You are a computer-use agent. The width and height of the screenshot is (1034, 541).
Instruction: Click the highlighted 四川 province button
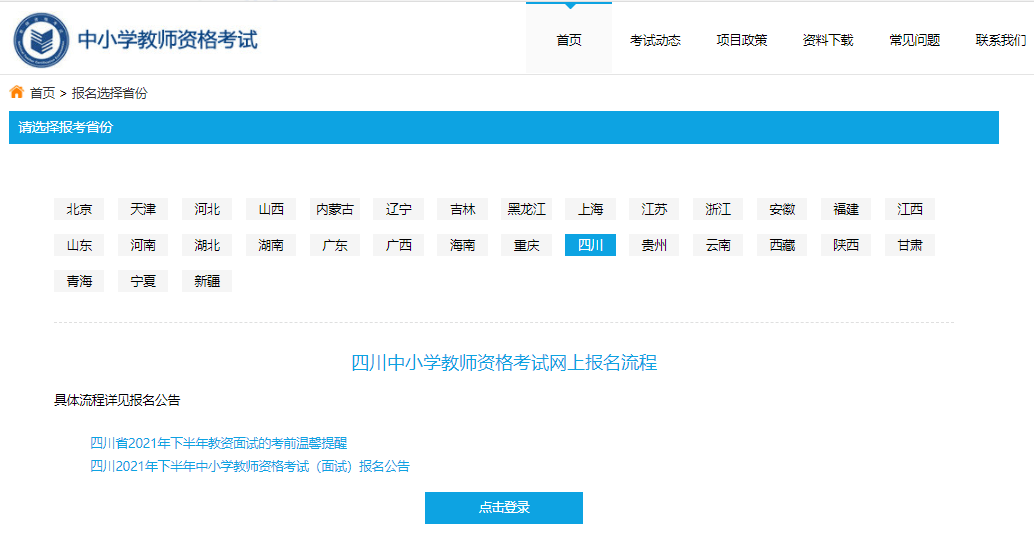(x=591, y=245)
